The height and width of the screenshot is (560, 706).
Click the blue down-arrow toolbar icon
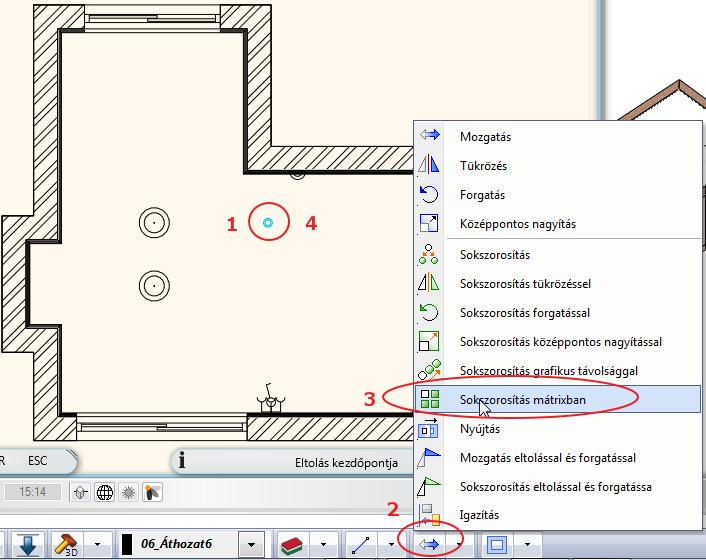click(28, 545)
